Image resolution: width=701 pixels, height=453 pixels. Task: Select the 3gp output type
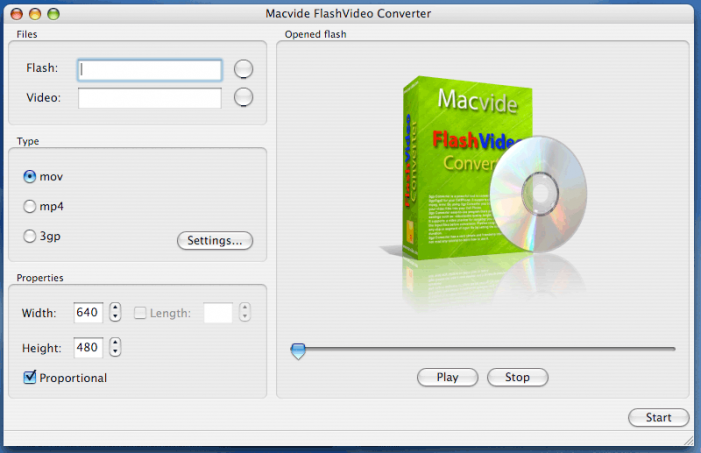pos(30,237)
